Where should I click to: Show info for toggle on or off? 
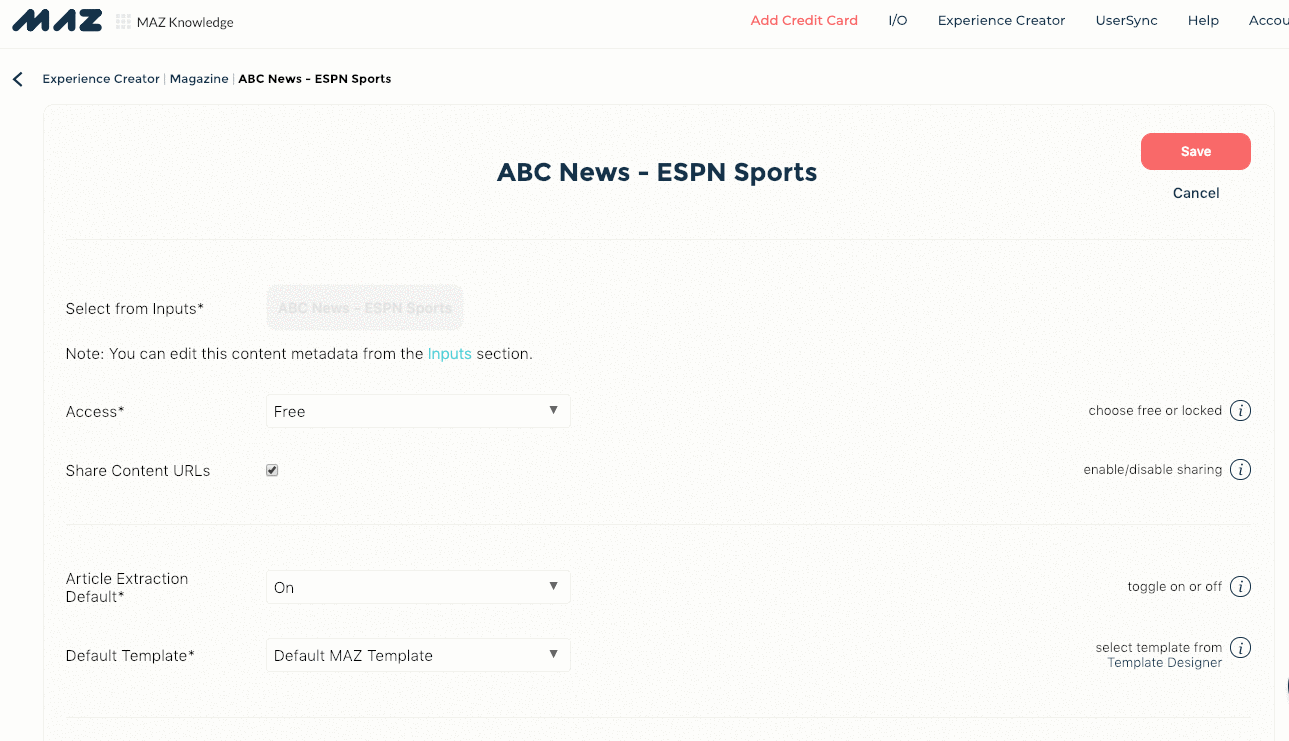1240,587
